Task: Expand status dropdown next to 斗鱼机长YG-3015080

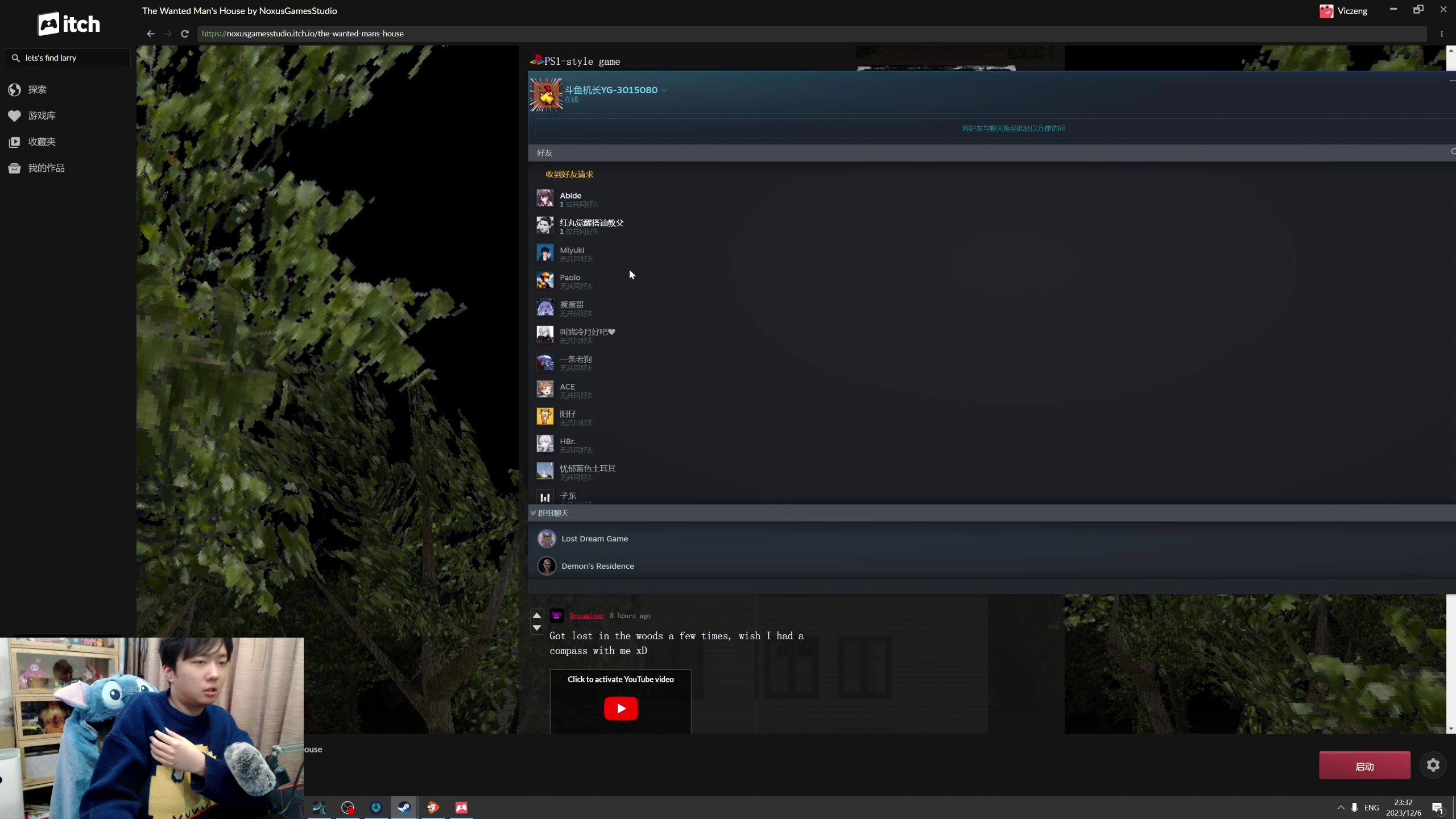Action: pyautogui.click(x=664, y=90)
